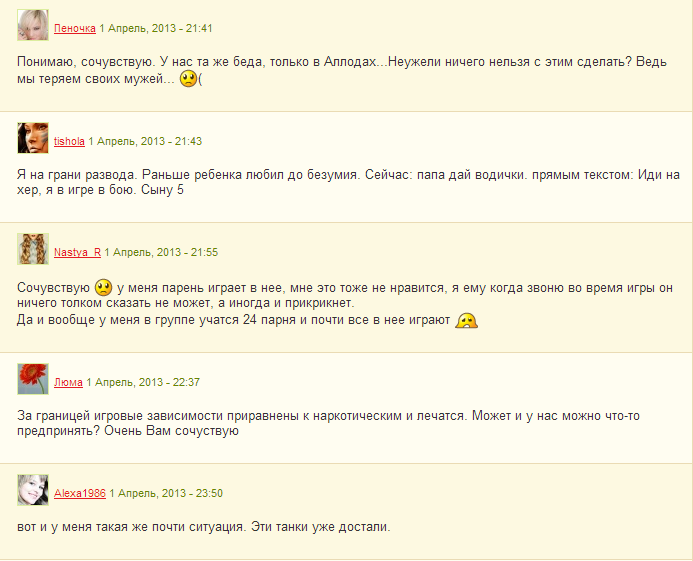Open Пеночка's avatar picture
This screenshot has width=693, height=561.
[33, 25]
